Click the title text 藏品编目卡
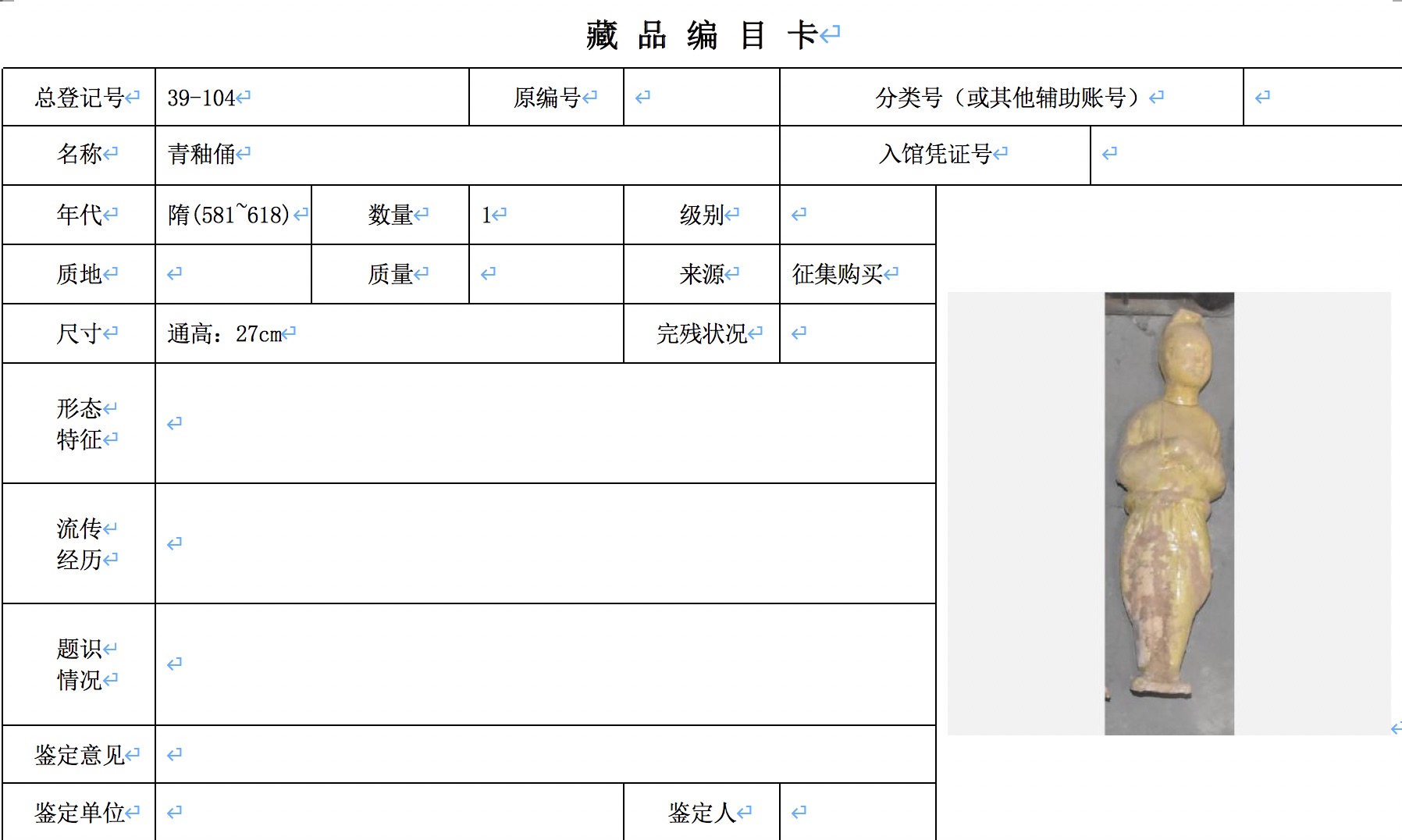 click(702, 35)
